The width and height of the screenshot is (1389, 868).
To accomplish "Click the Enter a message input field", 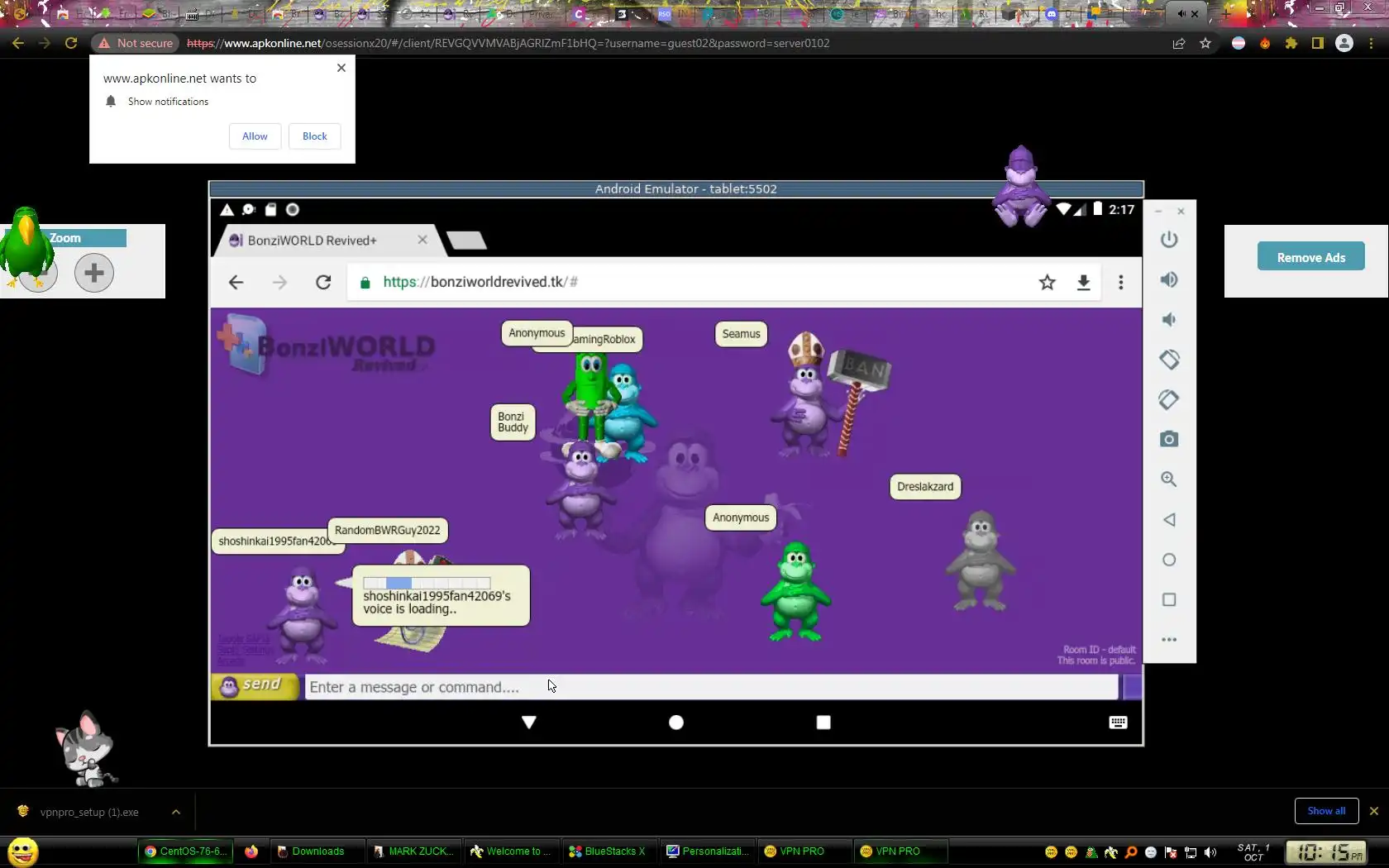I will (711, 687).
